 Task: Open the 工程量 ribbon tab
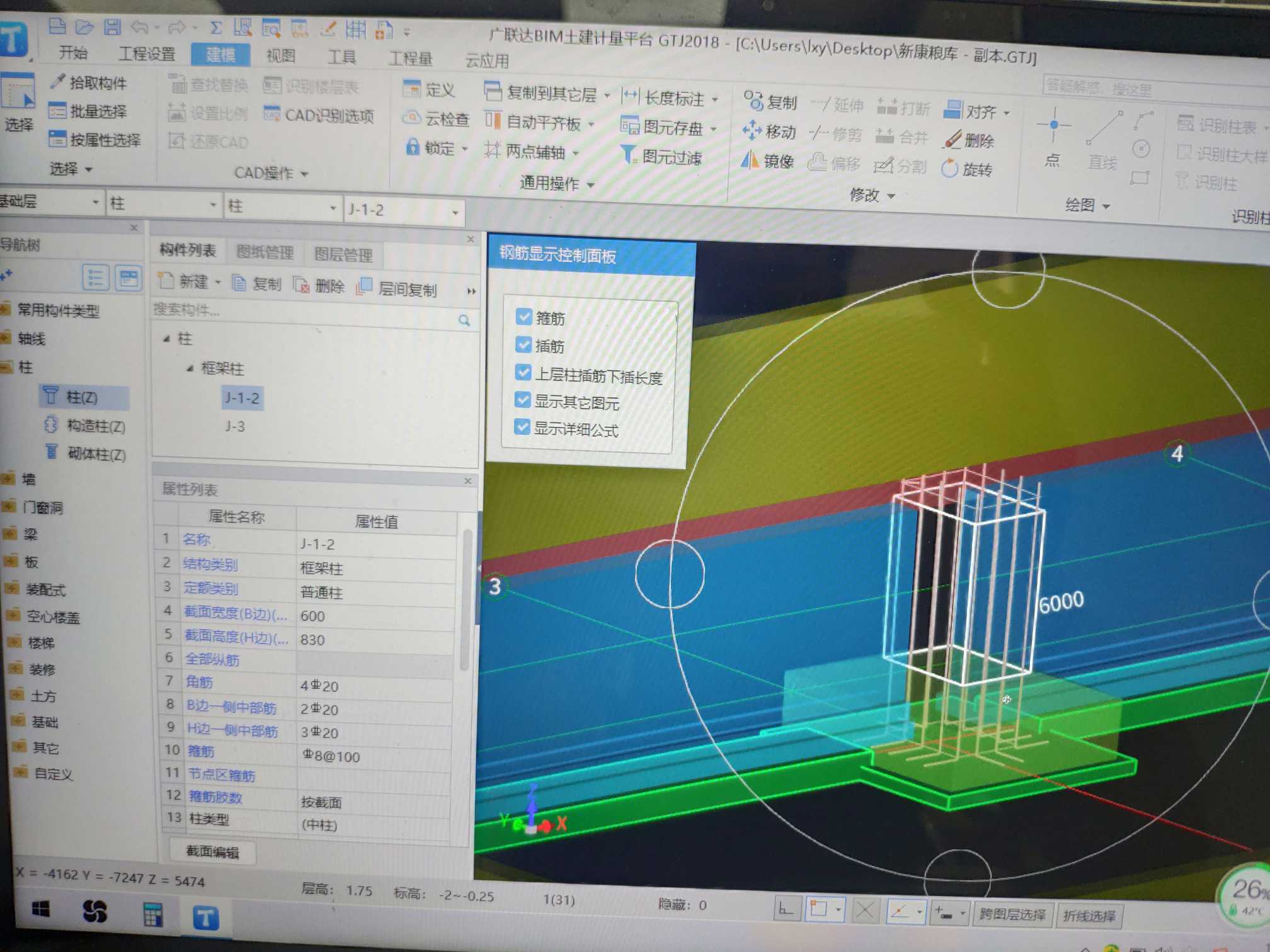410,59
